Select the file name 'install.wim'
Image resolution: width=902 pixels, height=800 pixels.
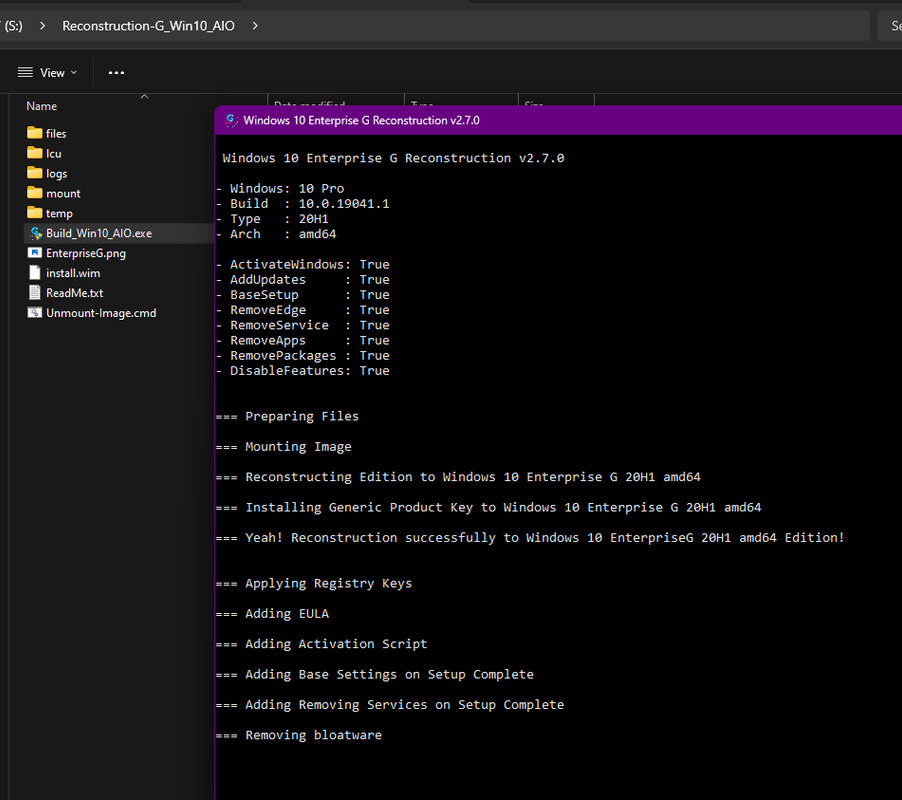73,273
